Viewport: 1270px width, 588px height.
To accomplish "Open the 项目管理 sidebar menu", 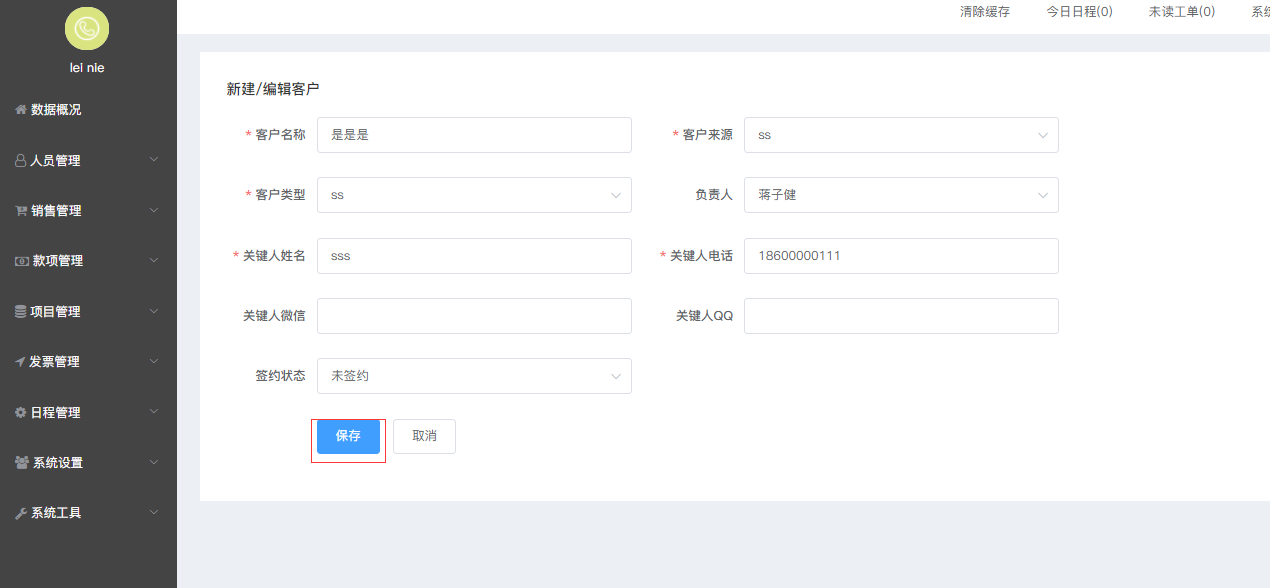I will 88,311.
